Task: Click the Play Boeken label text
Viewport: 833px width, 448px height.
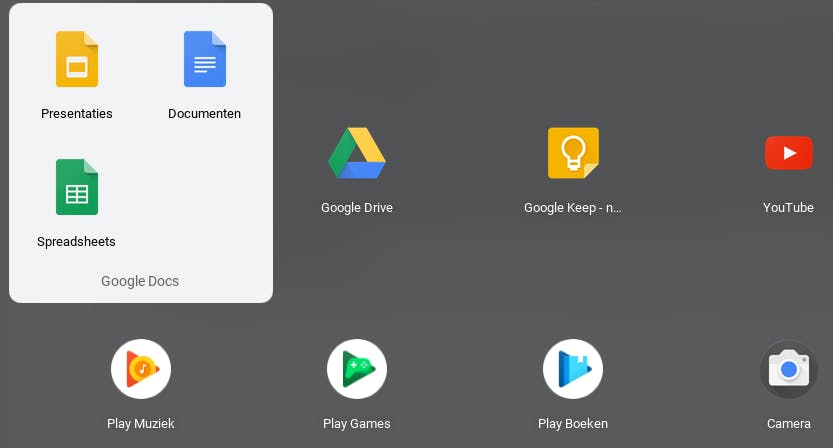Action: click(x=573, y=424)
